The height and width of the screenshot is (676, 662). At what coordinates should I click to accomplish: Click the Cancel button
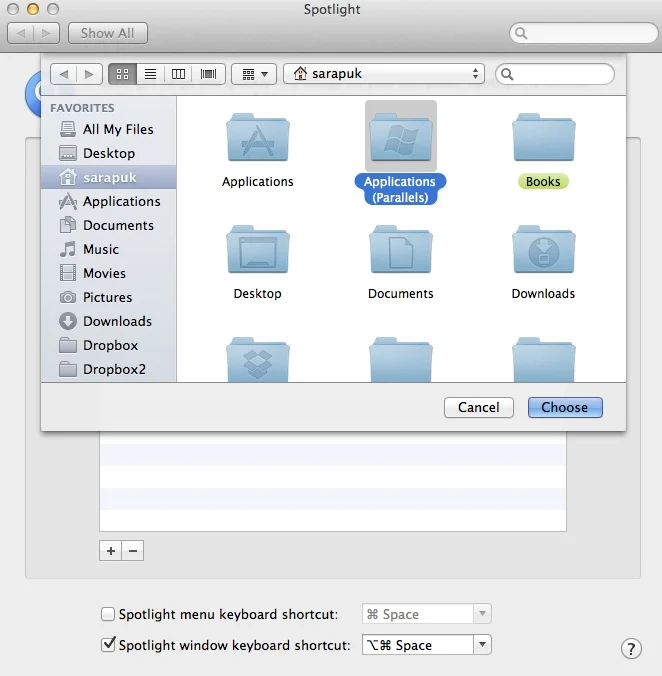coord(479,407)
